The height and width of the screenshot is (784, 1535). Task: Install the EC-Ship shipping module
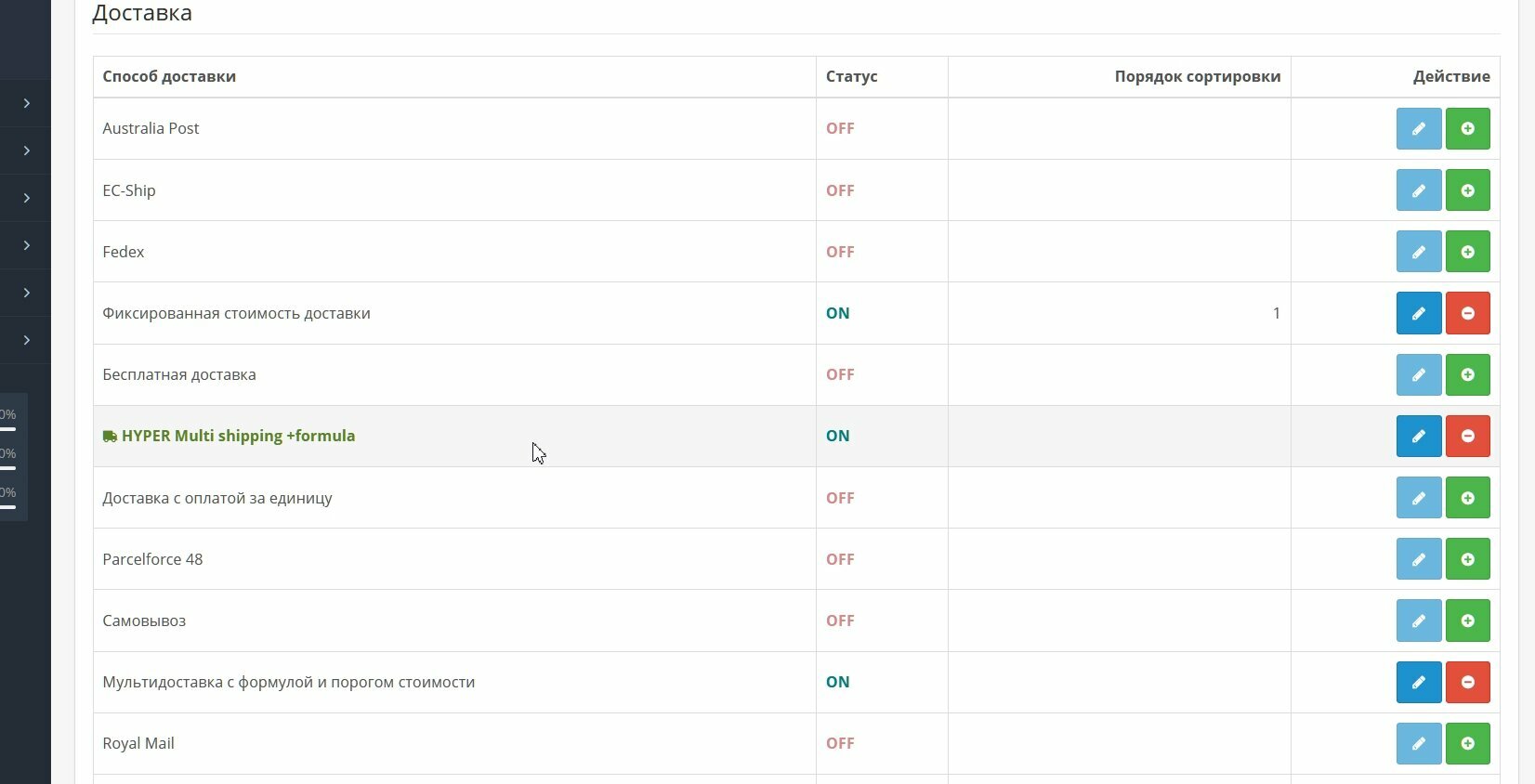(x=1467, y=190)
